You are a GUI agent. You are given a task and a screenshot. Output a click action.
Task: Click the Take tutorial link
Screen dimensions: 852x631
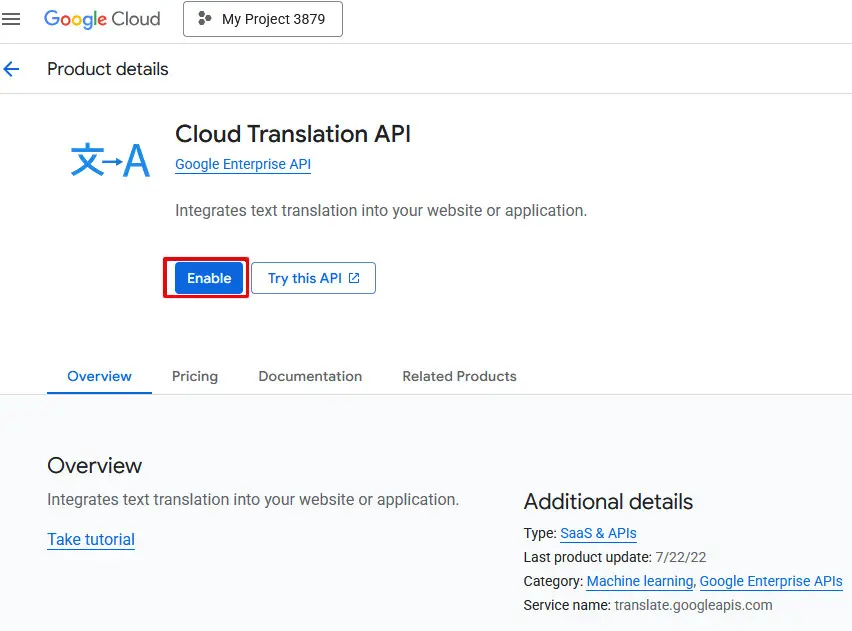[91, 539]
